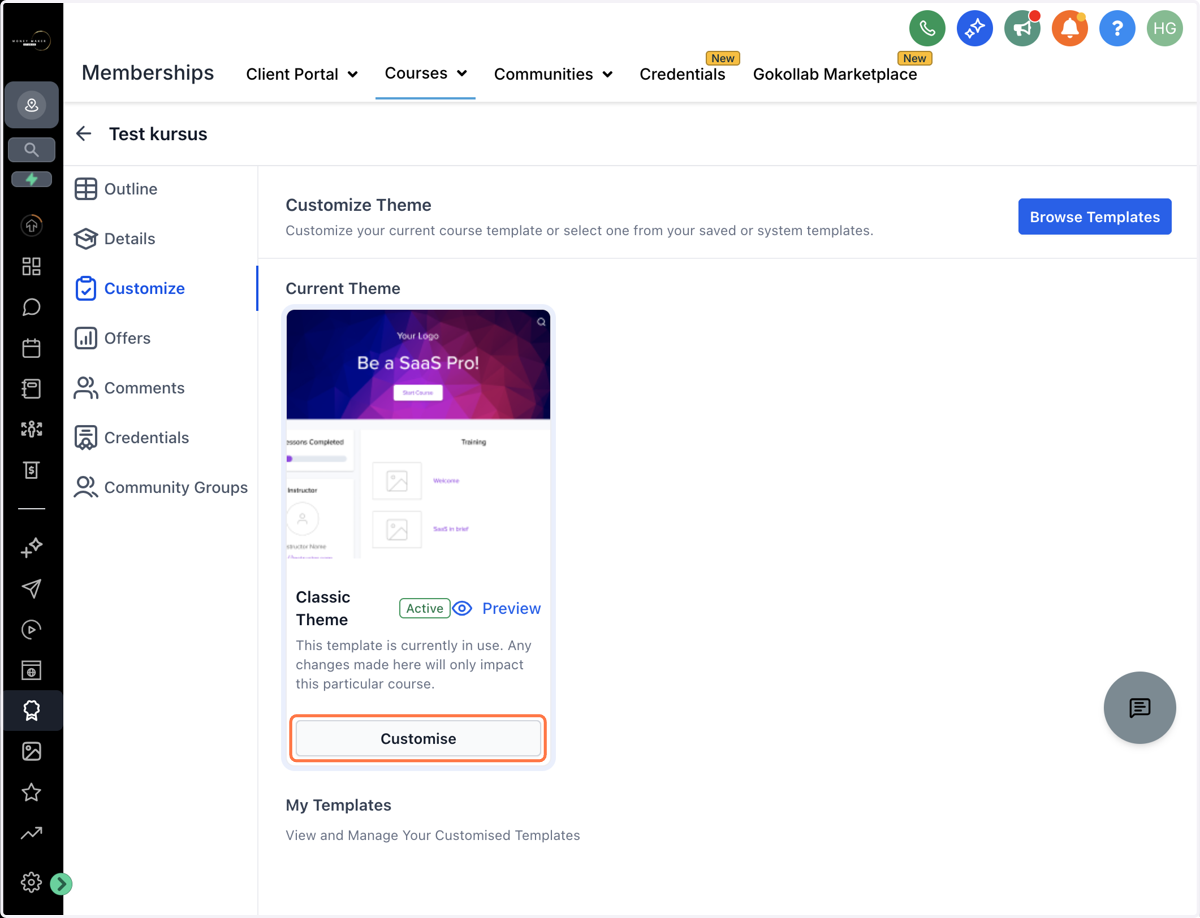
Task: Click the location pin icon in sidebar
Action: (x=32, y=106)
